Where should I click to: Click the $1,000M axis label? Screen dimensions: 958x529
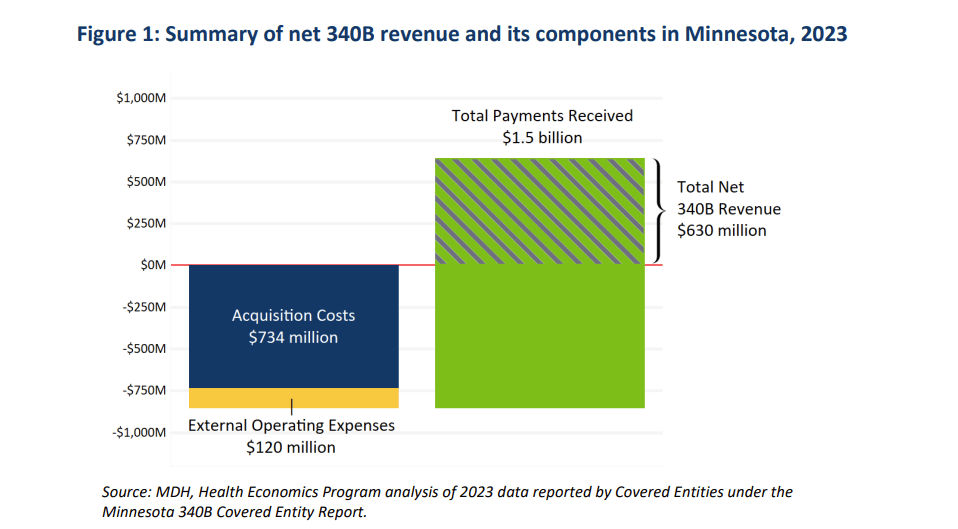point(141,98)
